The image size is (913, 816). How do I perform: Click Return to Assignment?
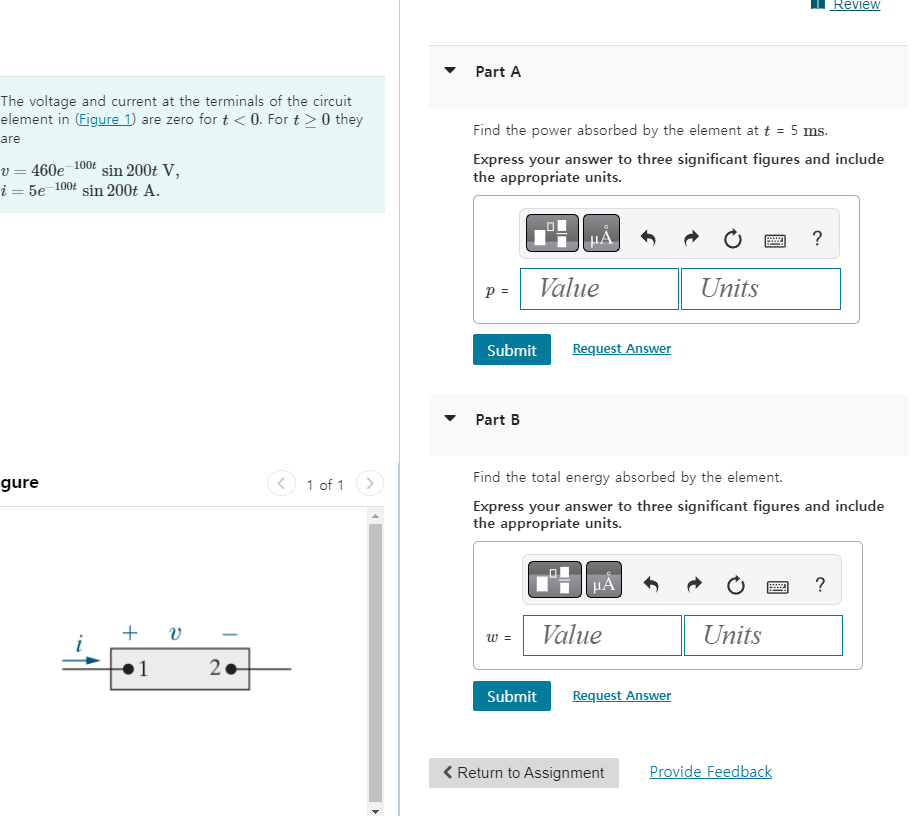tap(523, 772)
